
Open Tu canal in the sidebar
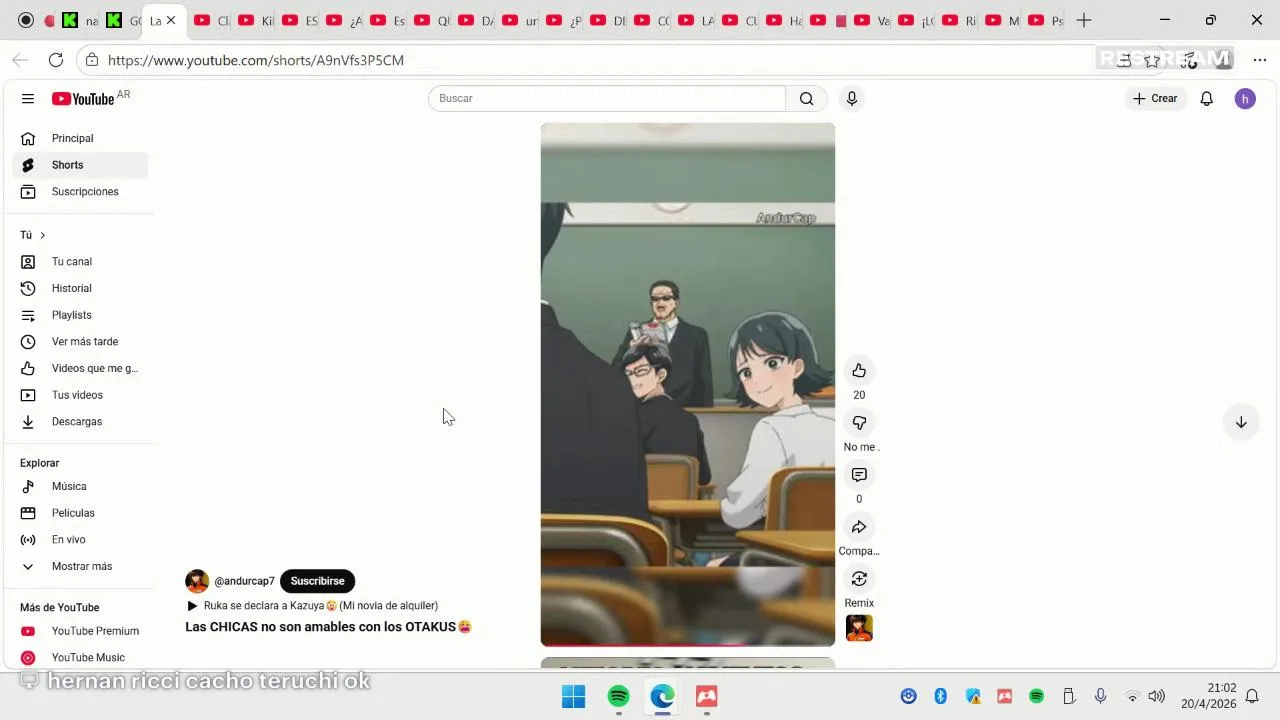(x=80, y=262)
